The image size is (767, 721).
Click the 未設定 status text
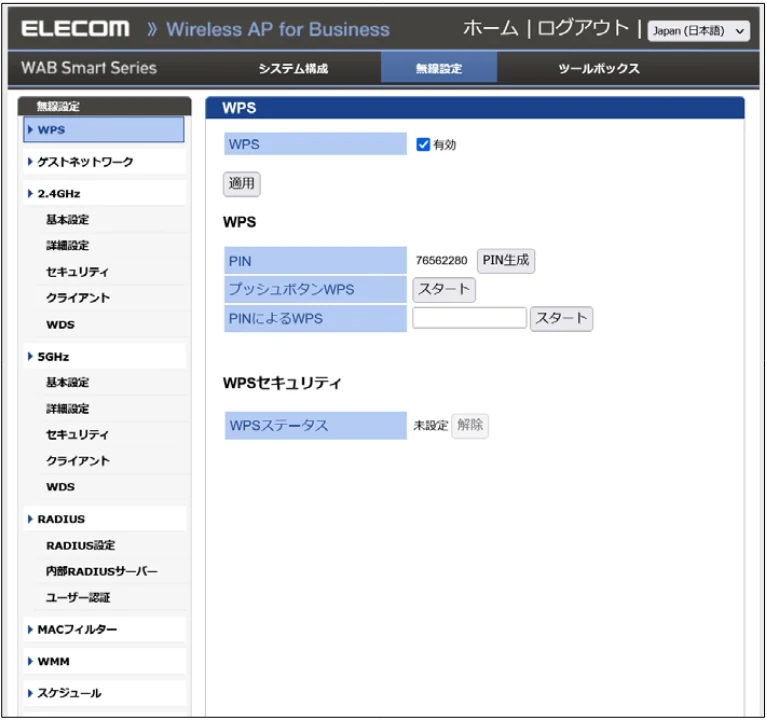pos(430,426)
